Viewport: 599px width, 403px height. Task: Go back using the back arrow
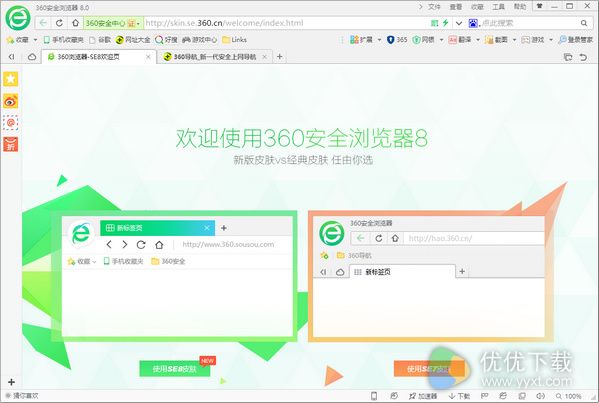[43, 23]
